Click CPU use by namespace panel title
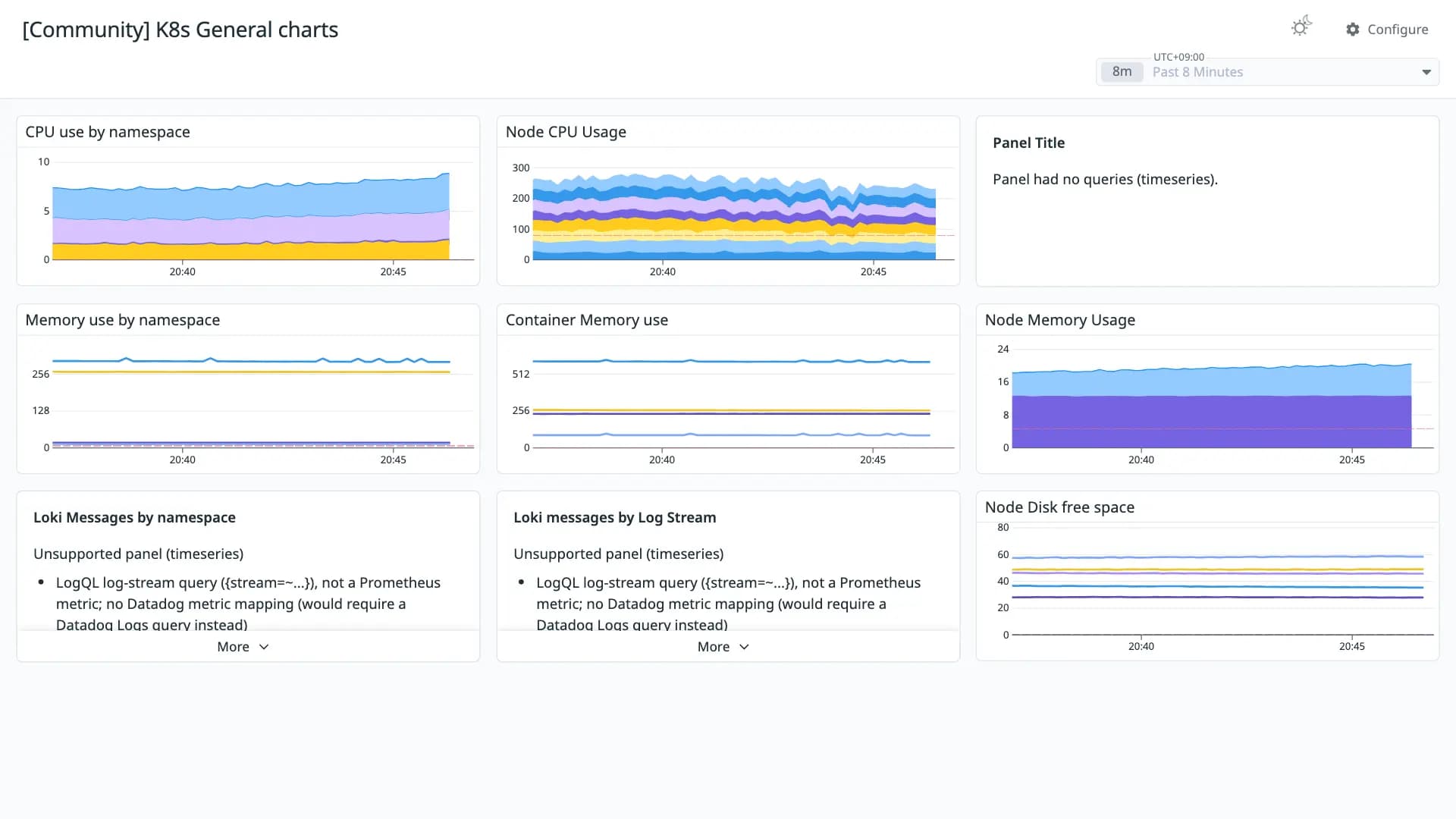This screenshot has width=1456, height=819. click(x=108, y=132)
